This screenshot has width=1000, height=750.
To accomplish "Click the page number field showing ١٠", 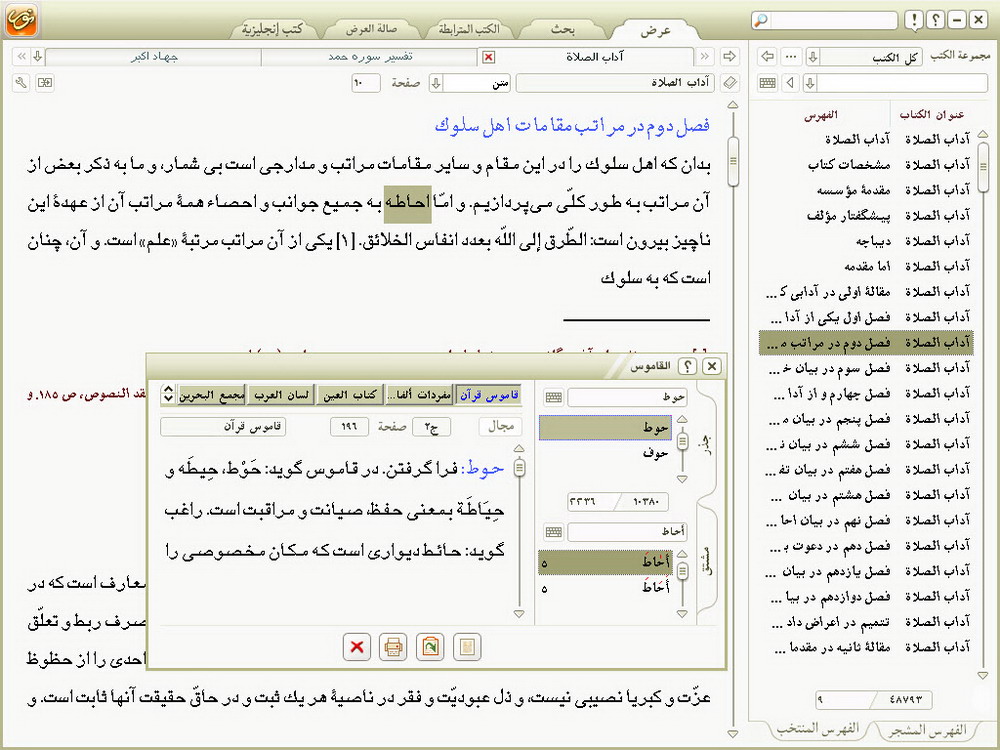I will pos(365,83).
